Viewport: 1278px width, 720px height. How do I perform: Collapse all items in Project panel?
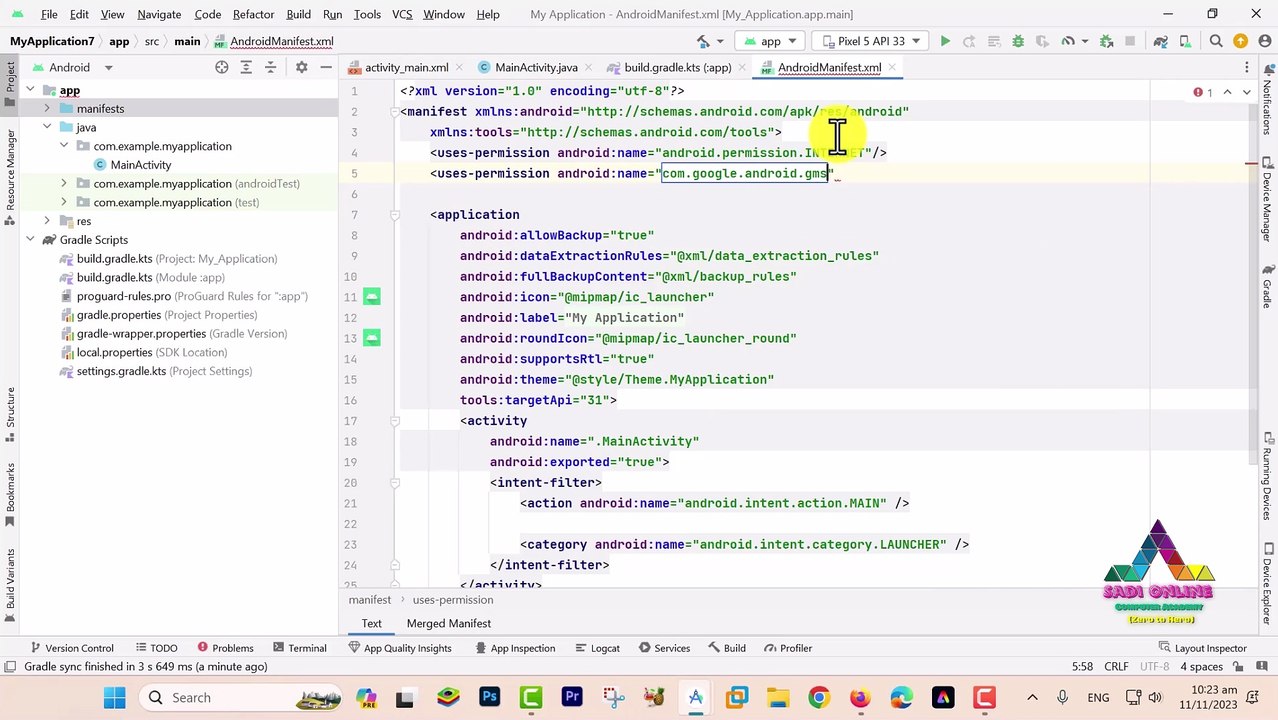(x=270, y=67)
